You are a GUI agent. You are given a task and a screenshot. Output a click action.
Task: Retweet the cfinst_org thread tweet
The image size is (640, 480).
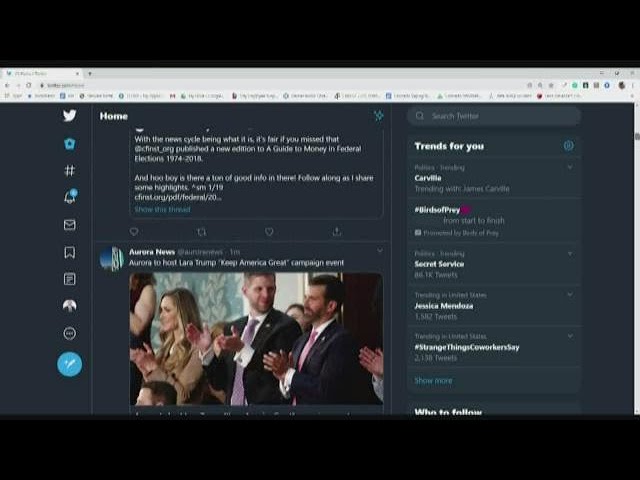coord(201,232)
